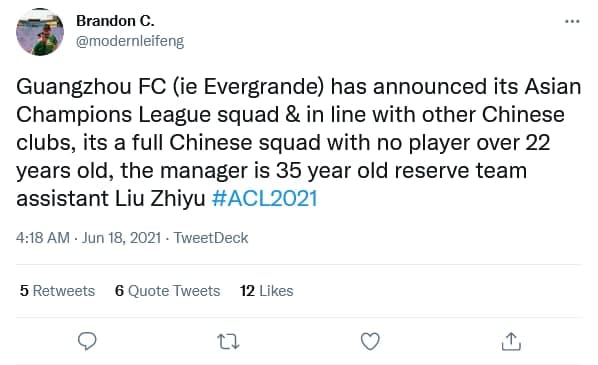Open Brandon C. profile avatar

[x=40, y=32]
